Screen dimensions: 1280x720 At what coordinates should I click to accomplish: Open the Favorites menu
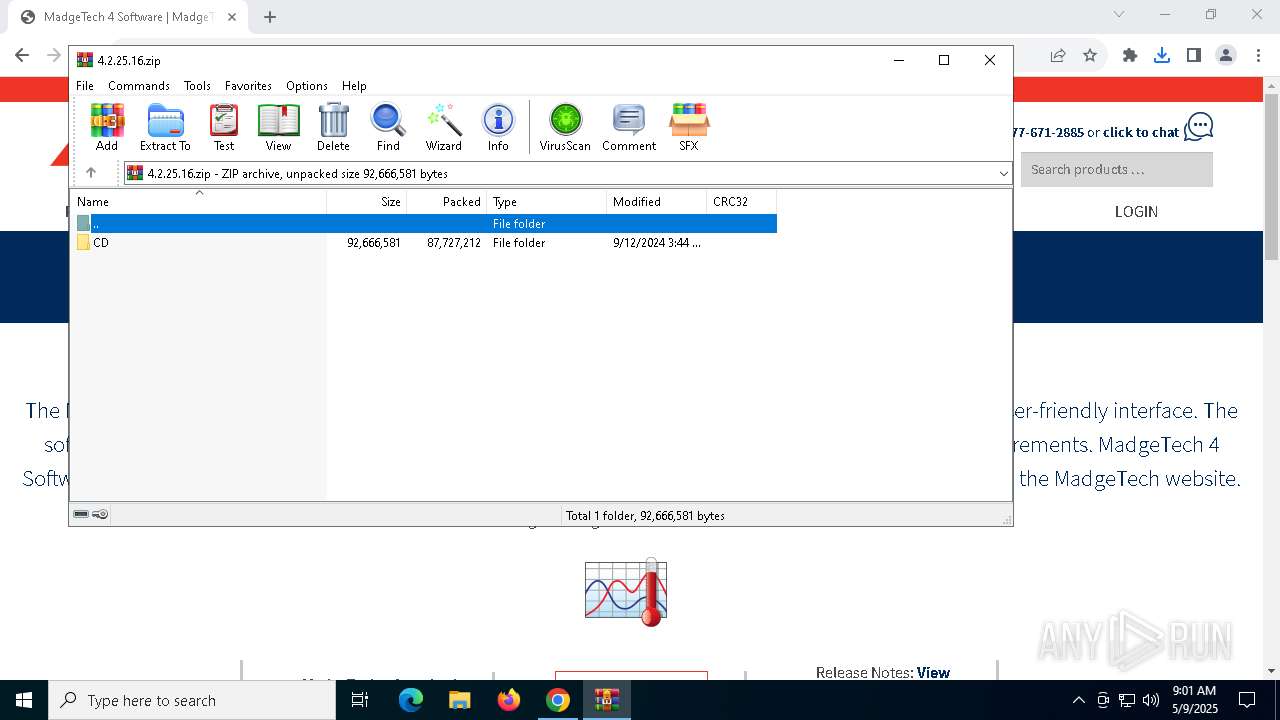tap(248, 86)
